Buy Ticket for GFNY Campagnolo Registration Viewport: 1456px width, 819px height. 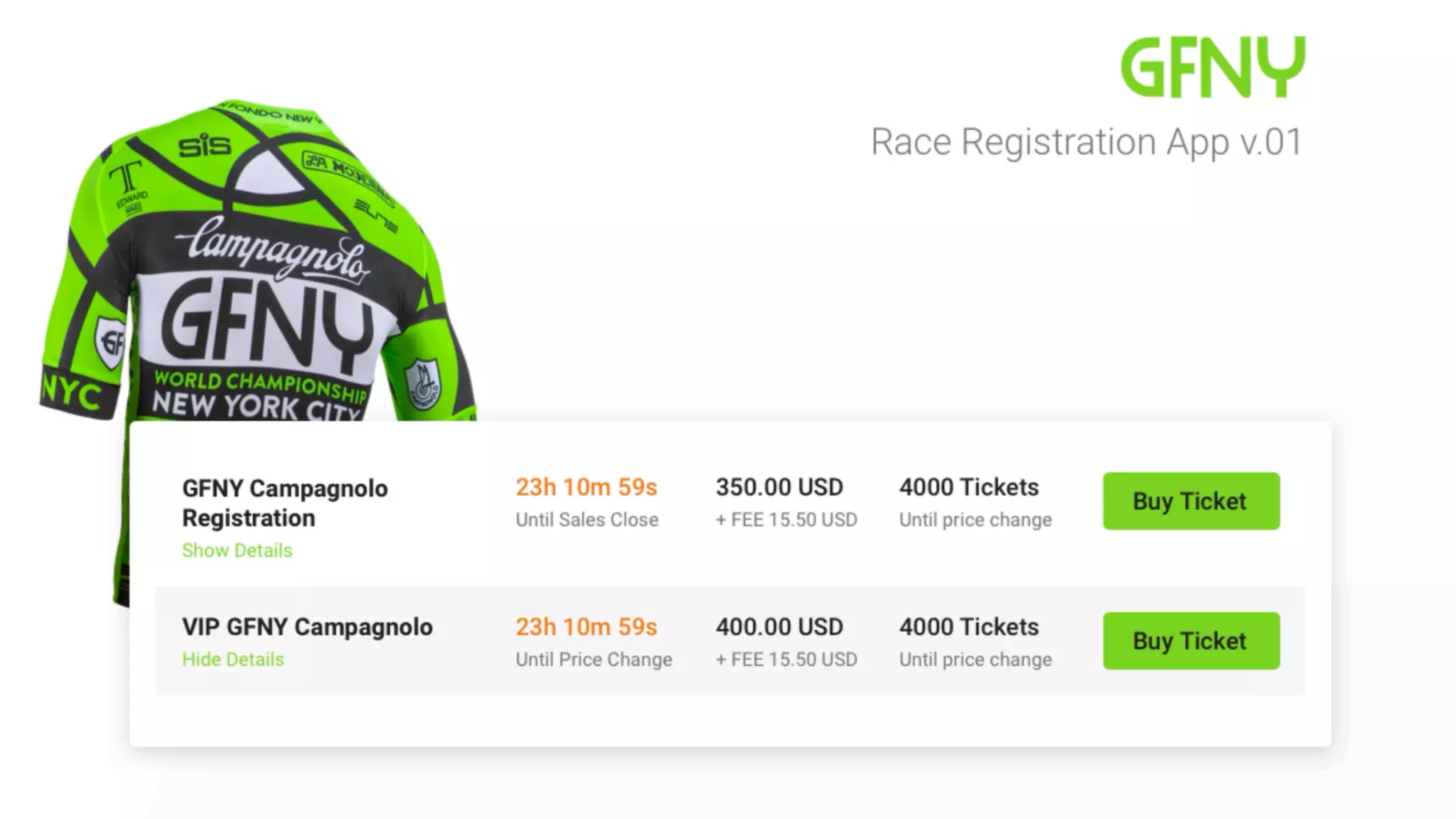click(1191, 501)
